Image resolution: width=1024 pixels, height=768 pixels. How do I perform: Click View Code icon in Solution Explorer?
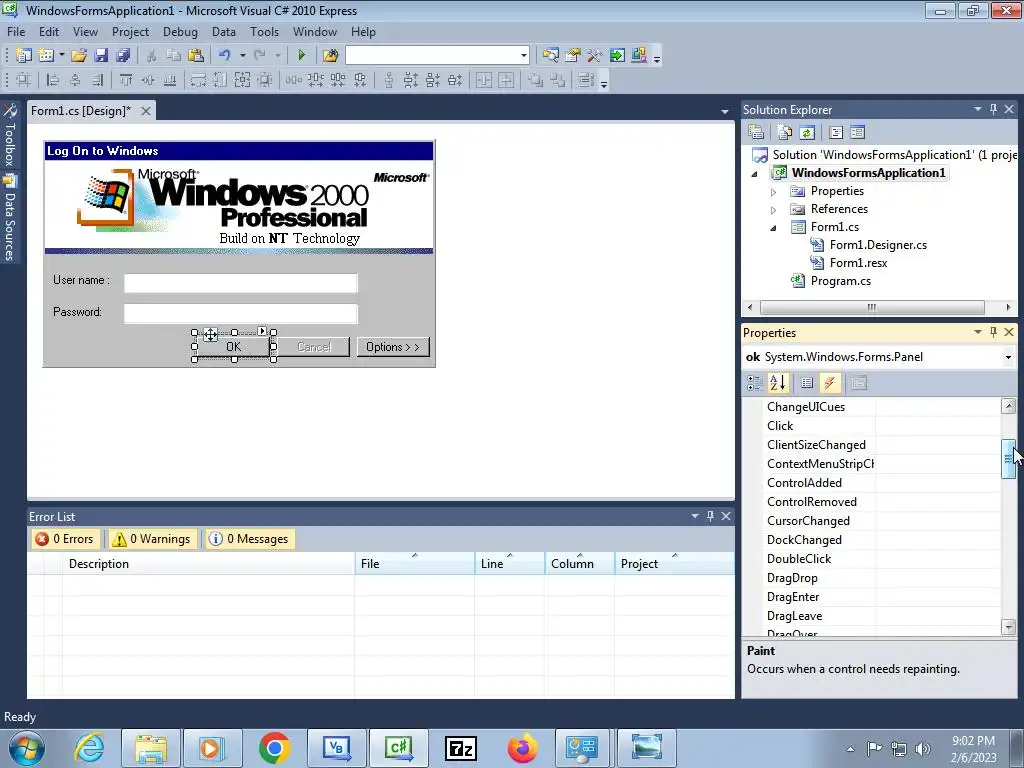[x=836, y=133]
